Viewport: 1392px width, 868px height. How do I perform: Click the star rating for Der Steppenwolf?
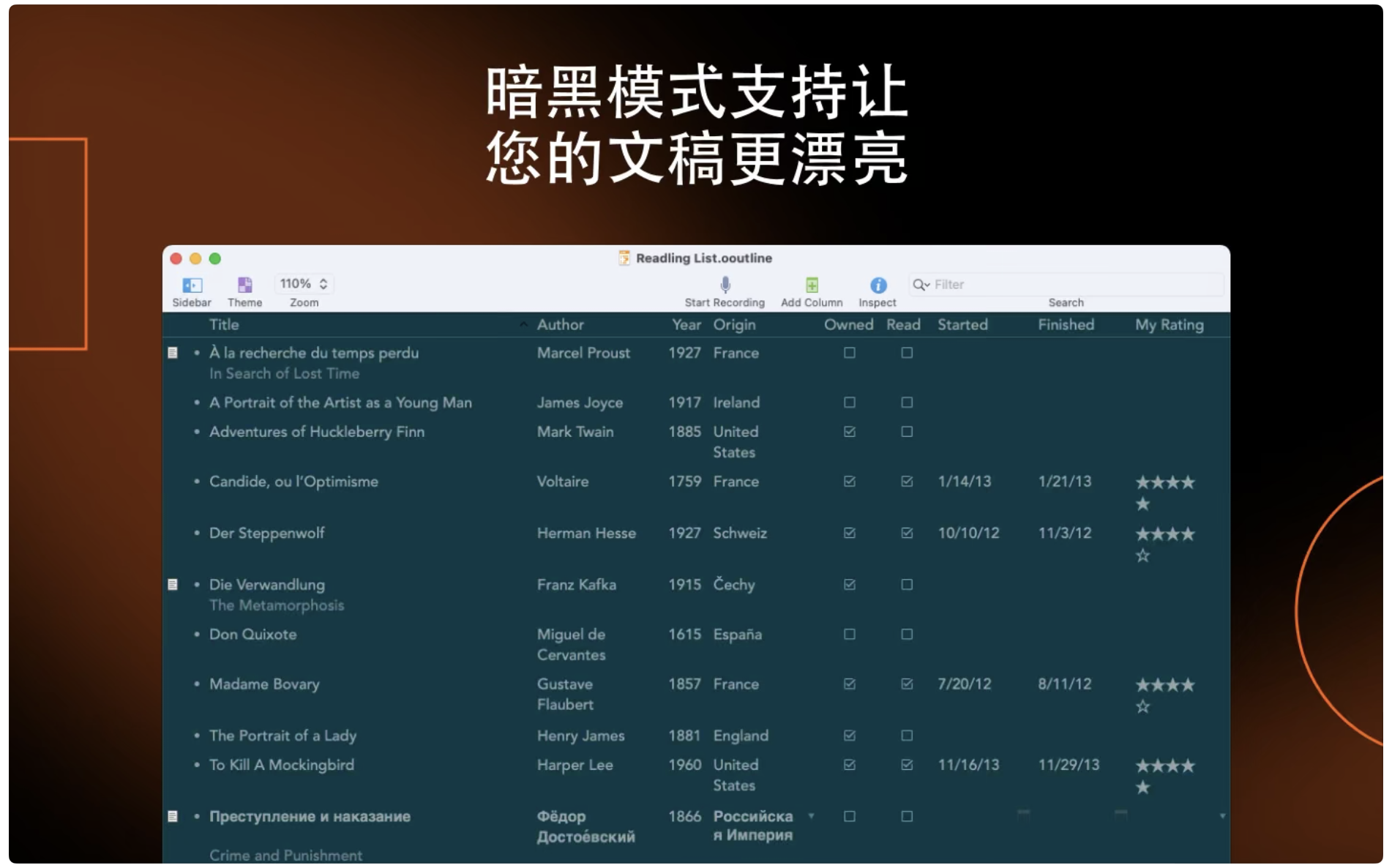tap(1164, 535)
